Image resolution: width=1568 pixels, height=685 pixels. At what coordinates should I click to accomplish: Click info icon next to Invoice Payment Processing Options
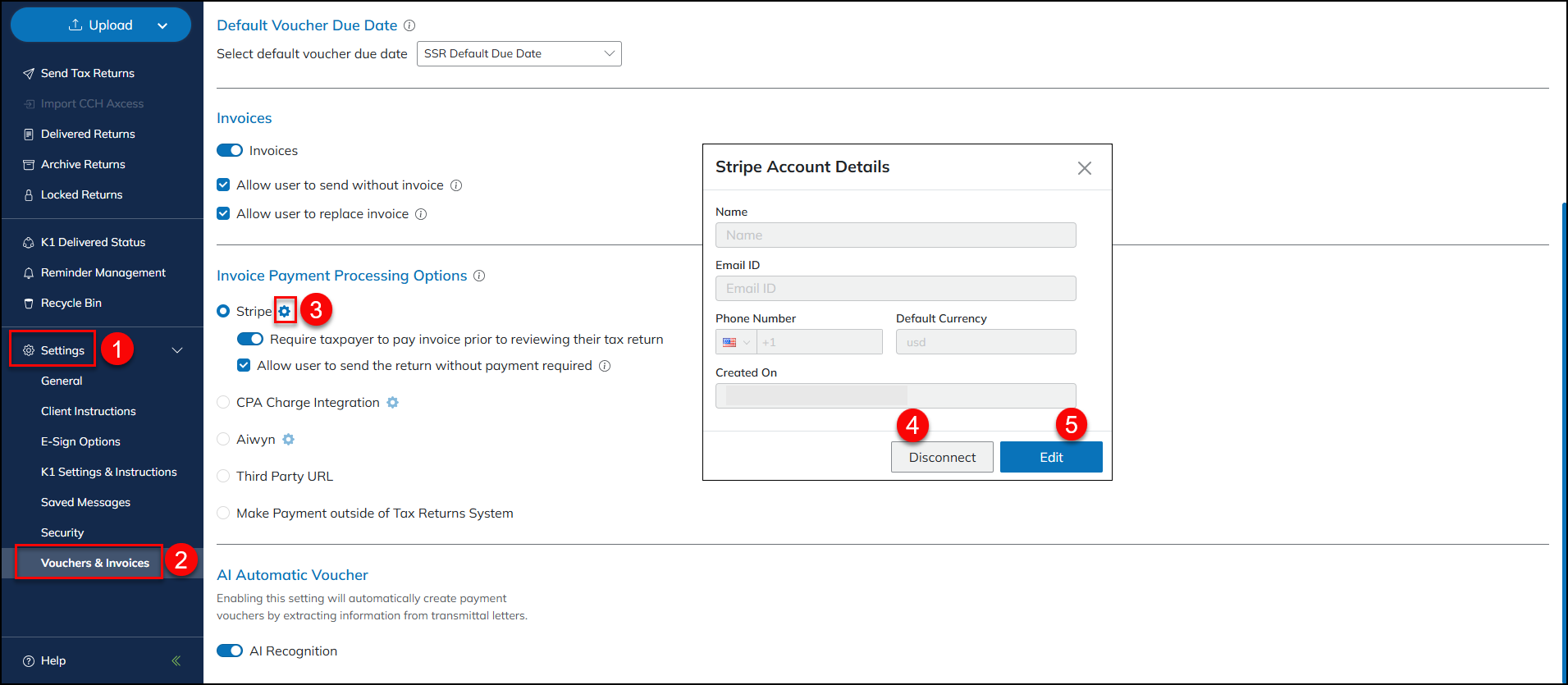click(479, 276)
